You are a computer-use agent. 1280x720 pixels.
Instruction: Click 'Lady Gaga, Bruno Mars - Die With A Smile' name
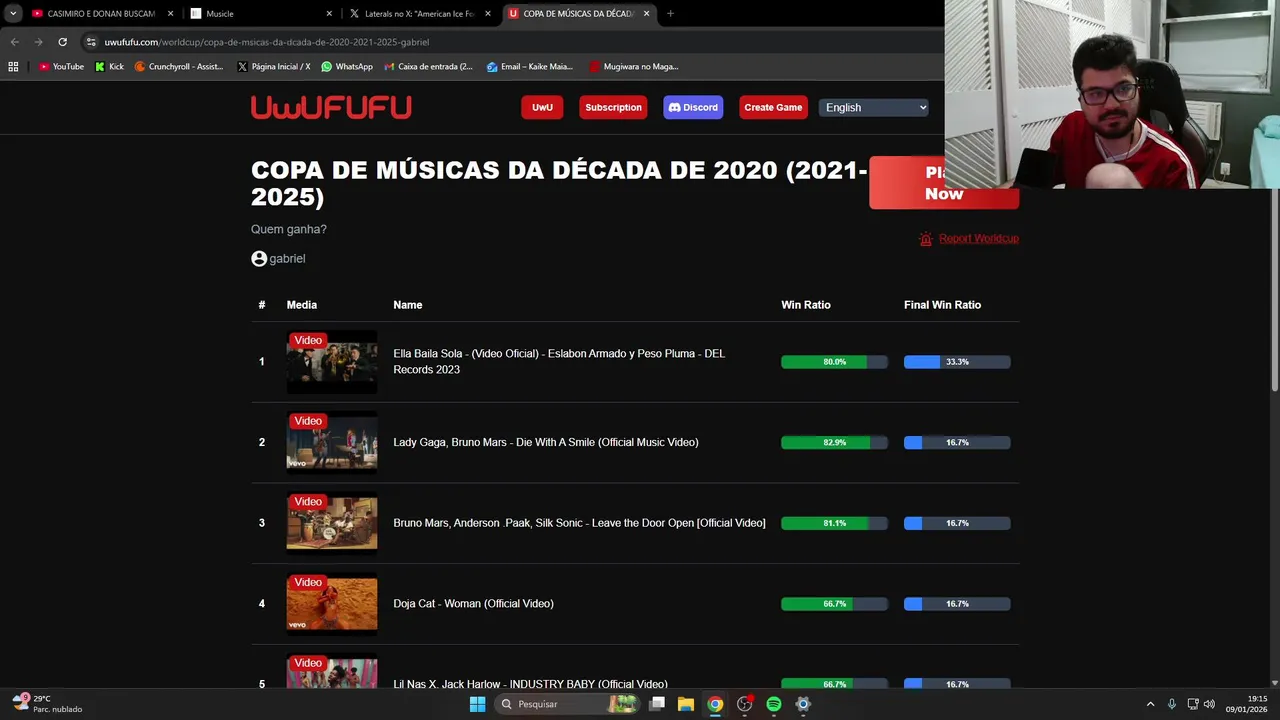tap(545, 442)
